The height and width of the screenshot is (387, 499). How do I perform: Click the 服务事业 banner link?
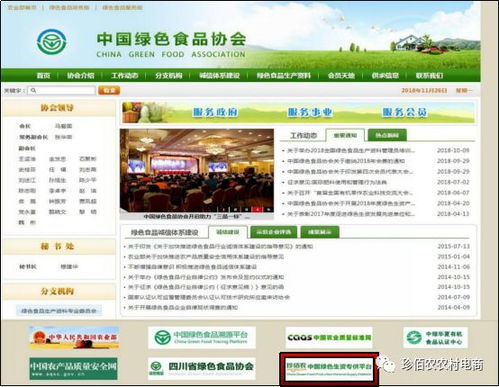[310, 112]
